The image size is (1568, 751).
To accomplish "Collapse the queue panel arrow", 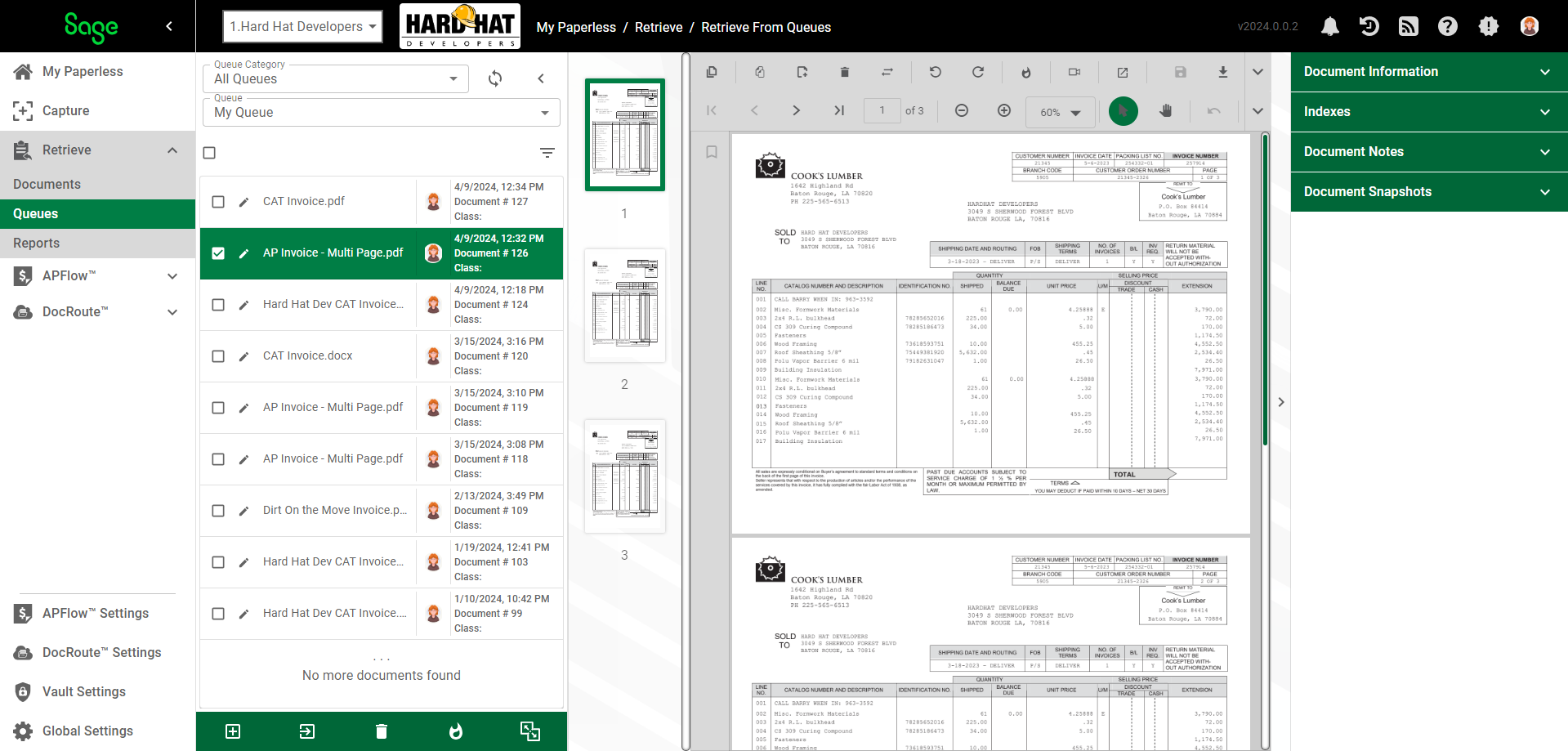I will [541, 78].
